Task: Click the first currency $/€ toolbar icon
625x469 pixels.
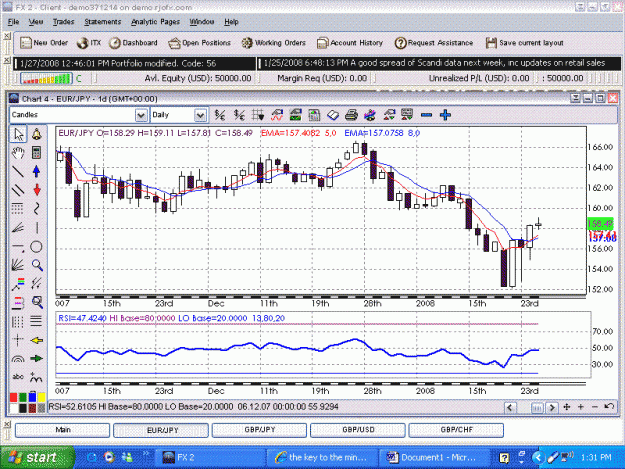Action: (x=220, y=115)
